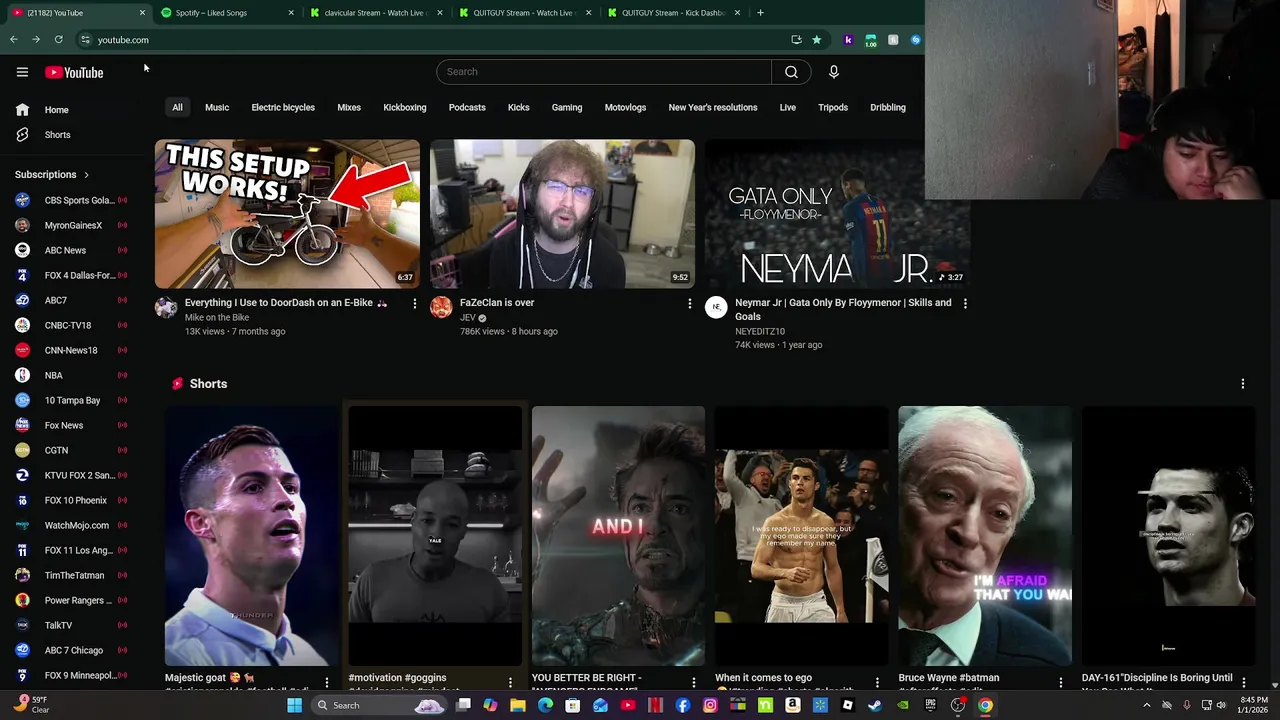Viewport: 1280px width, 720px height.
Task: Open MyronGainesX subscription
Action: [70, 225]
